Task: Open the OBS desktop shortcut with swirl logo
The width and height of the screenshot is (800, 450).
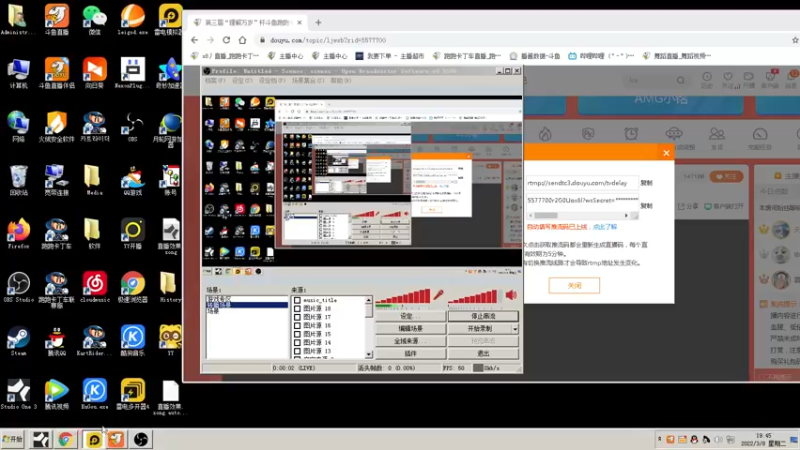Action: tap(133, 126)
